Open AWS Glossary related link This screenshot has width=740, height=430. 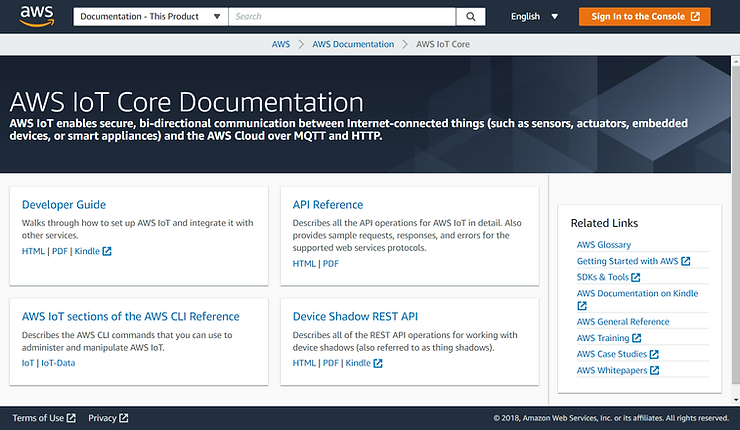(x=604, y=245)
